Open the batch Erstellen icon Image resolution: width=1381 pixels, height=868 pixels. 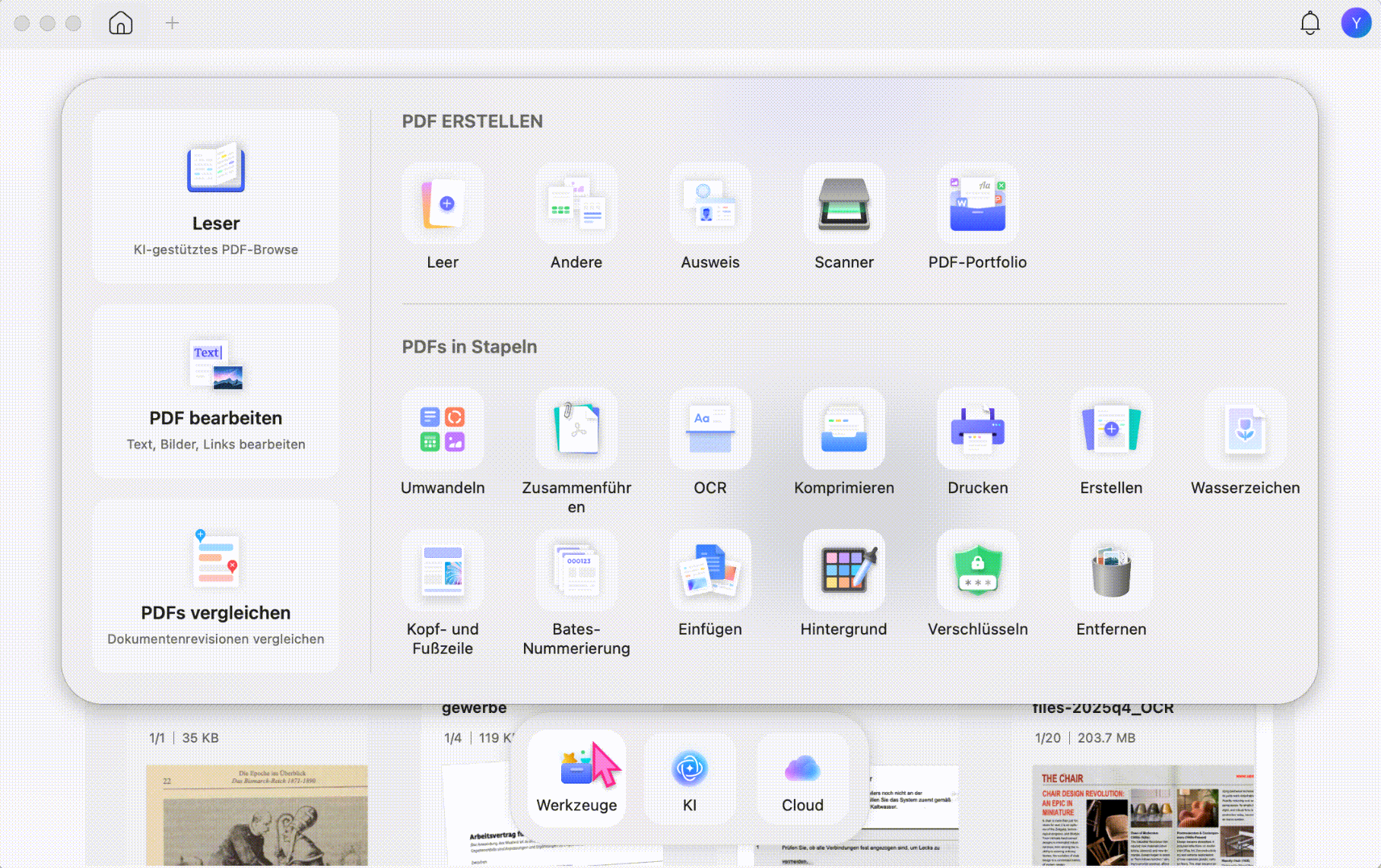1112,429
